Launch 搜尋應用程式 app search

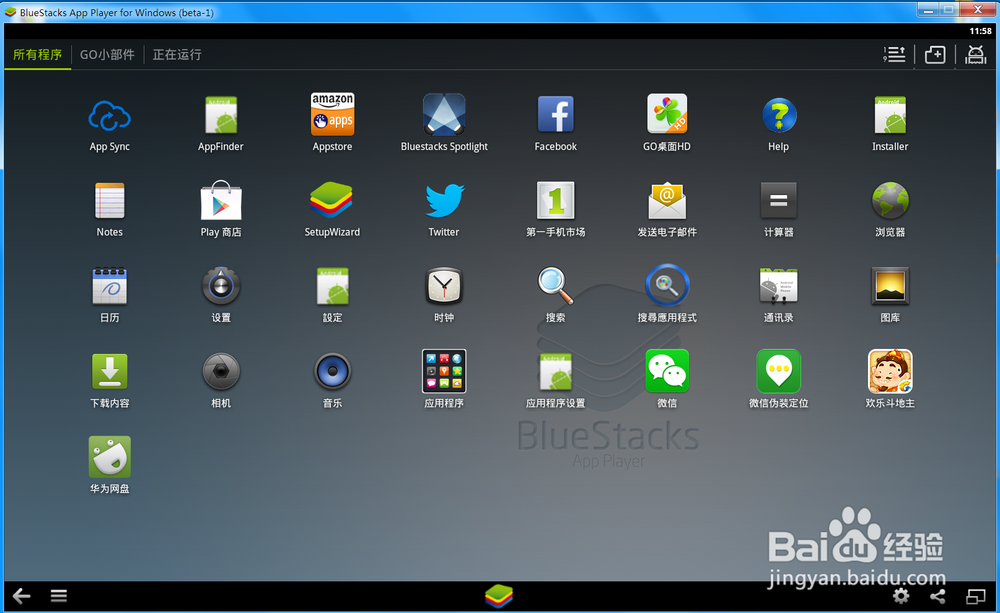point(667,286)
